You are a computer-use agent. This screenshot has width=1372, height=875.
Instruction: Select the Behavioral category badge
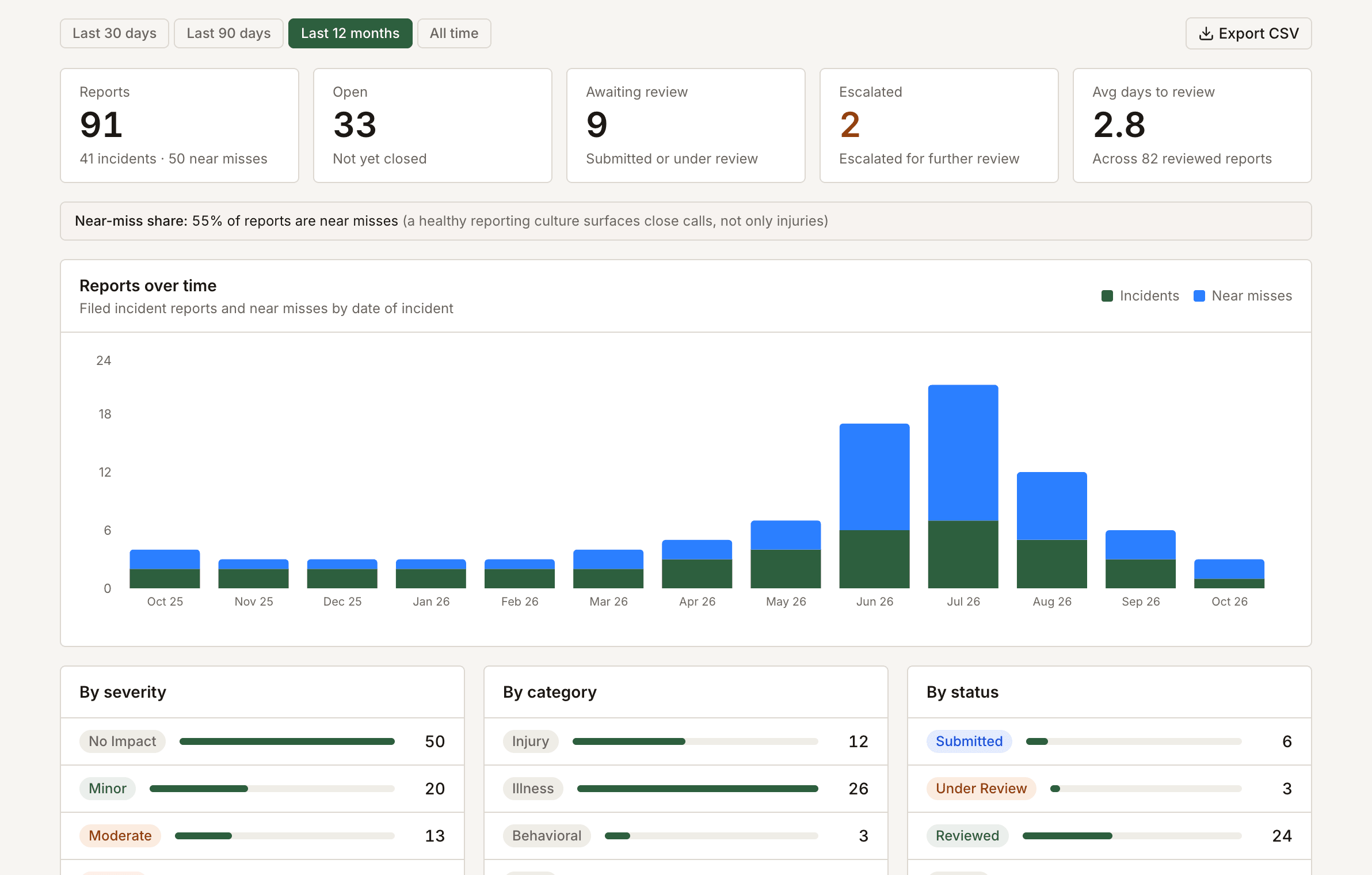(547, 836)
